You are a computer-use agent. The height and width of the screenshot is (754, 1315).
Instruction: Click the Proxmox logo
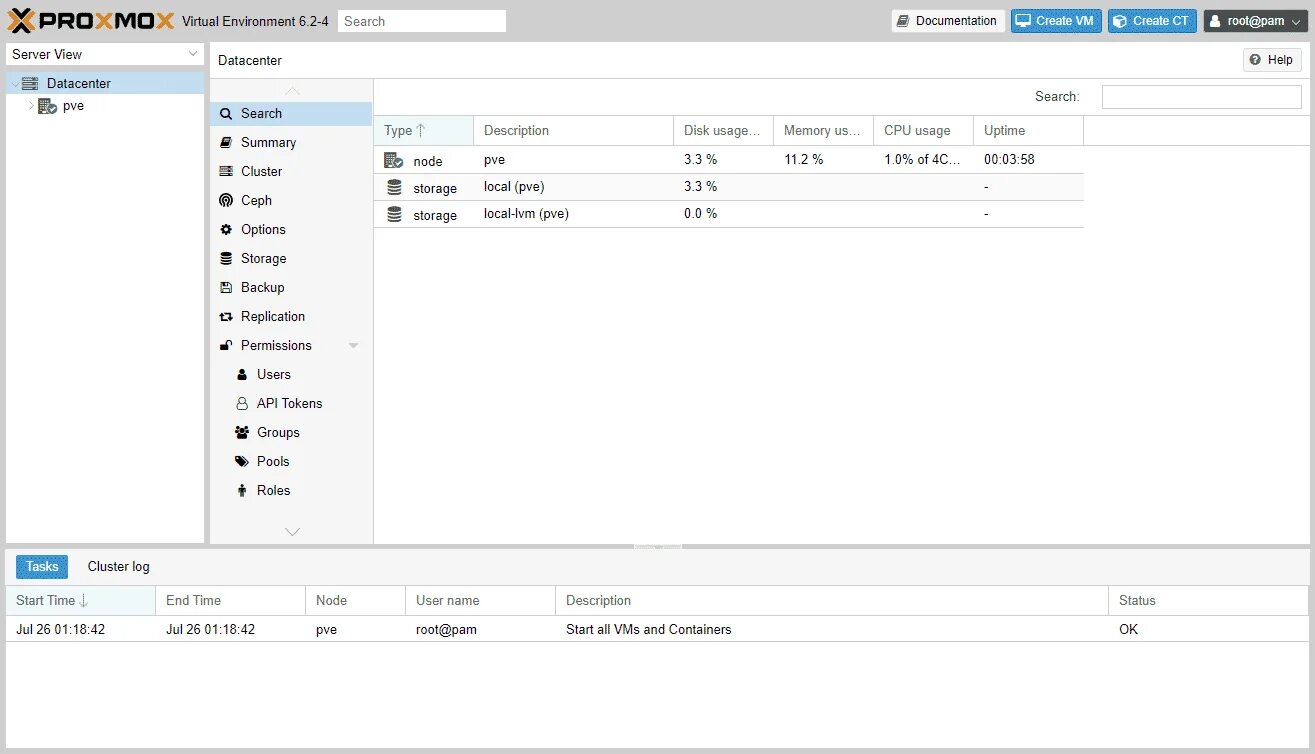tap(91, 20)
